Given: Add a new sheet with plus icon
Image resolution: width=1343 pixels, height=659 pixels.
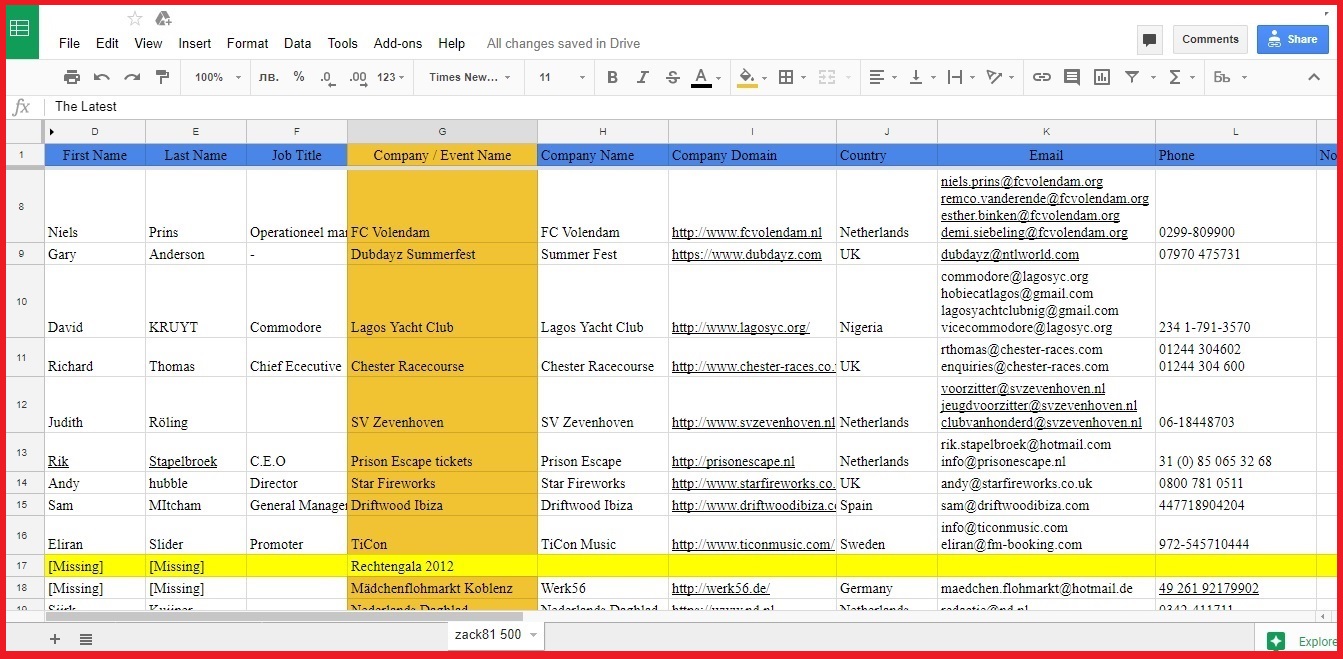Looking at the screenshot, I should (x=55, y=639).
